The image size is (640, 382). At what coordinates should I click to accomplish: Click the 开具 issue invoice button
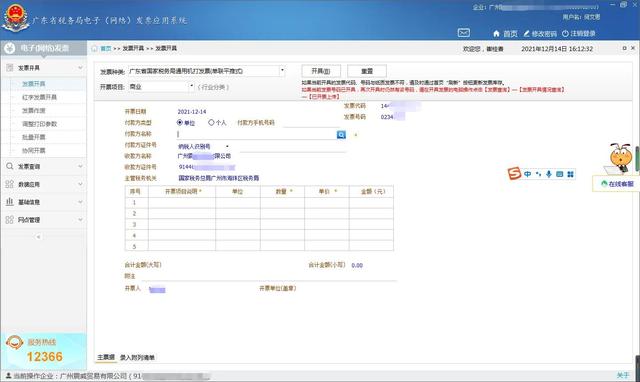click(x=321, y=71)
